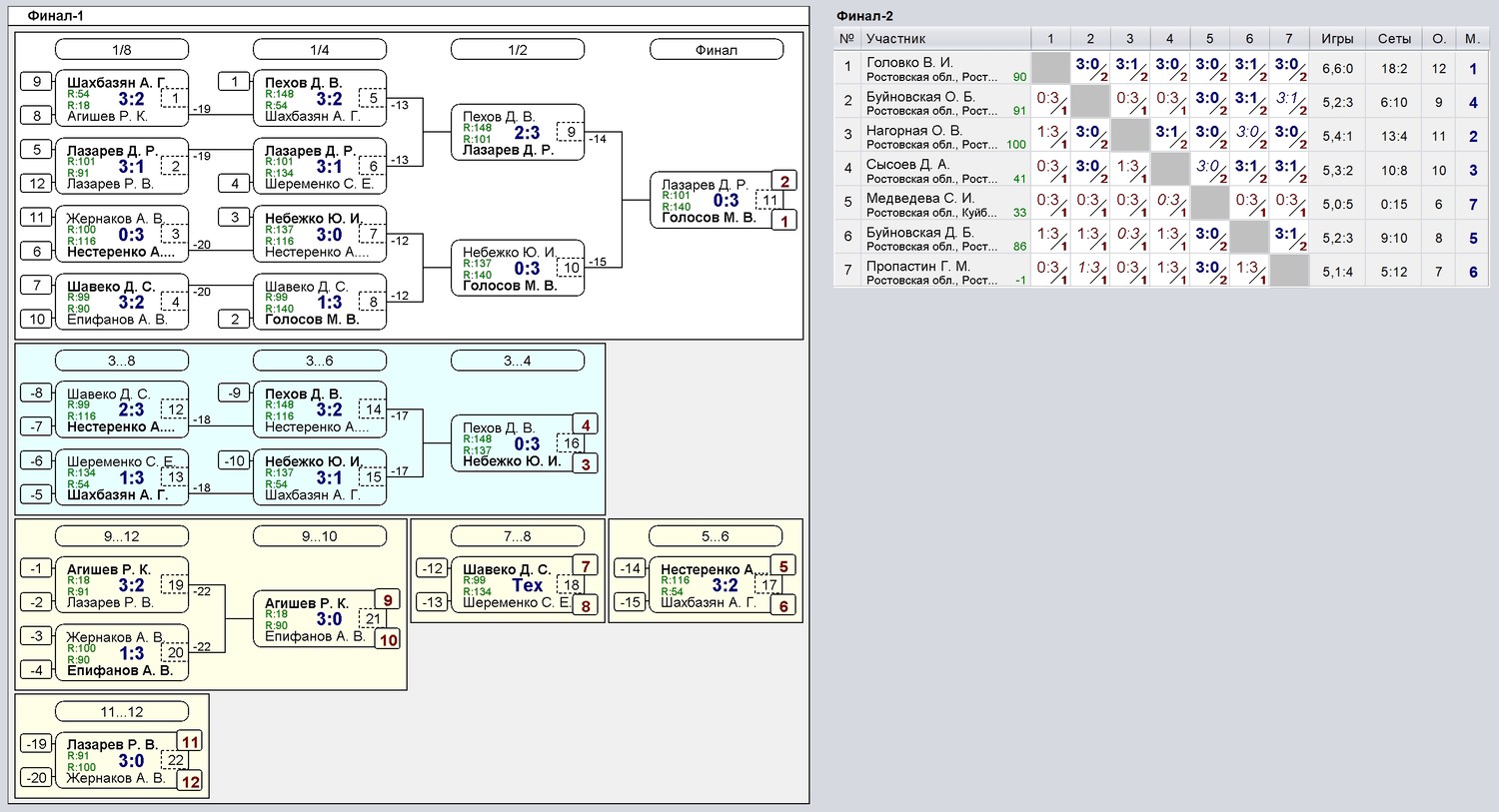Select the "1/4" round header
Image resolution: width=1499 pixels, height=812 pixels.
tap(319, 50)
